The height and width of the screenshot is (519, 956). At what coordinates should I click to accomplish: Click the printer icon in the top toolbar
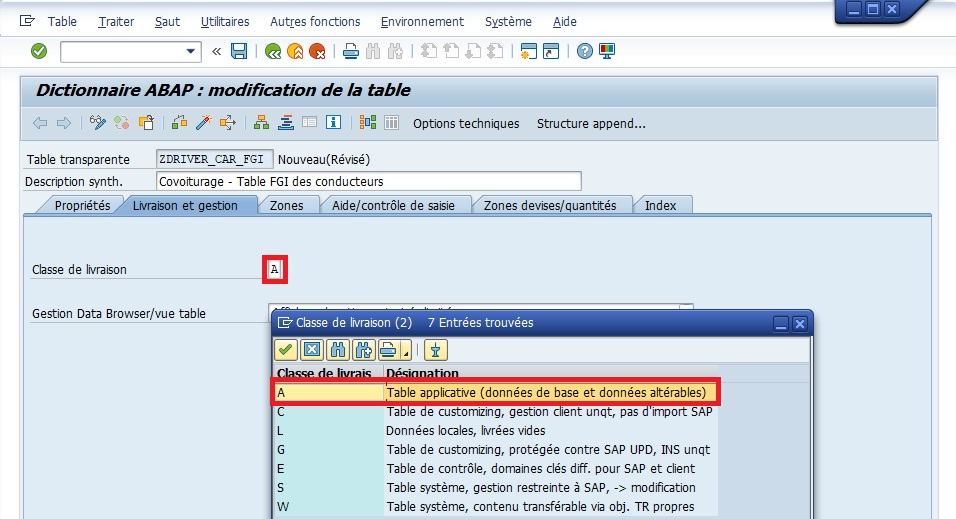(351, 51)
